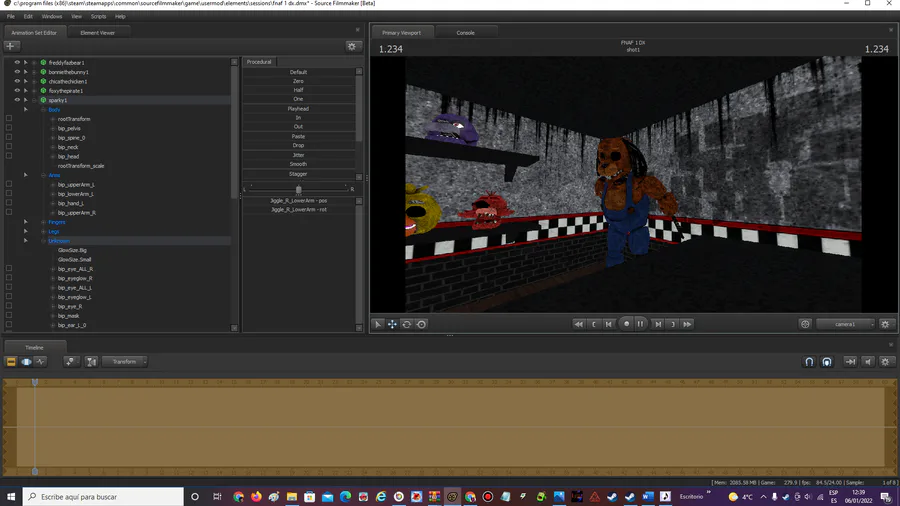
Task: Click the previous-shot bracket button
Action: [593, 324]
